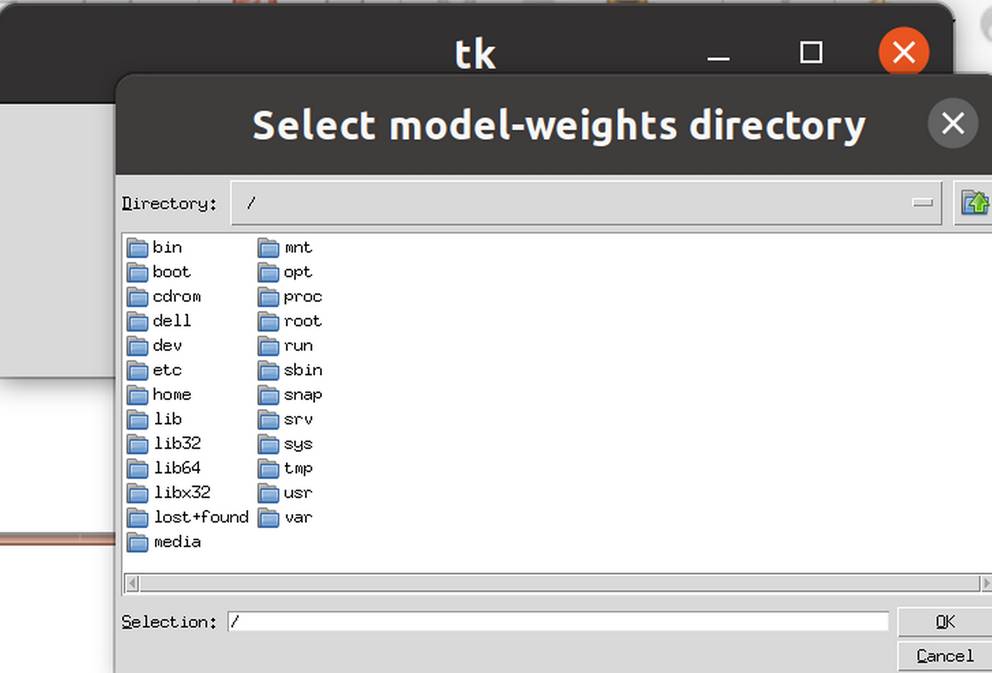This screenshot has width=992, height=673.
Task: Click the horizontal scrollbar left arrow
Action: click(x=132, y=583)
